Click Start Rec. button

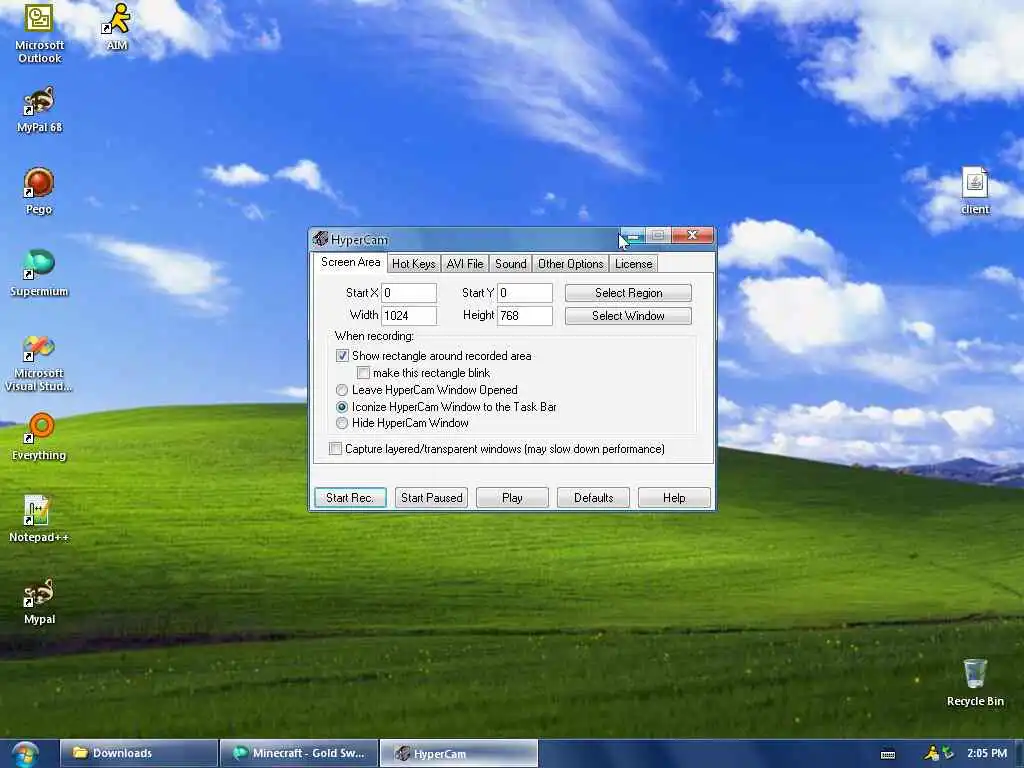pos(350,498)
